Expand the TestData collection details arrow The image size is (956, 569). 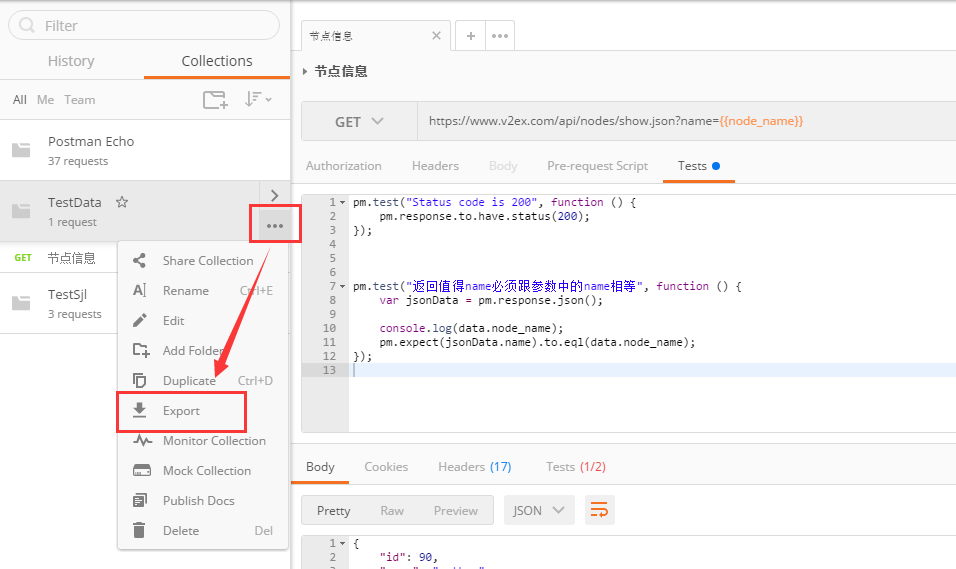click(x=274, y=195)
